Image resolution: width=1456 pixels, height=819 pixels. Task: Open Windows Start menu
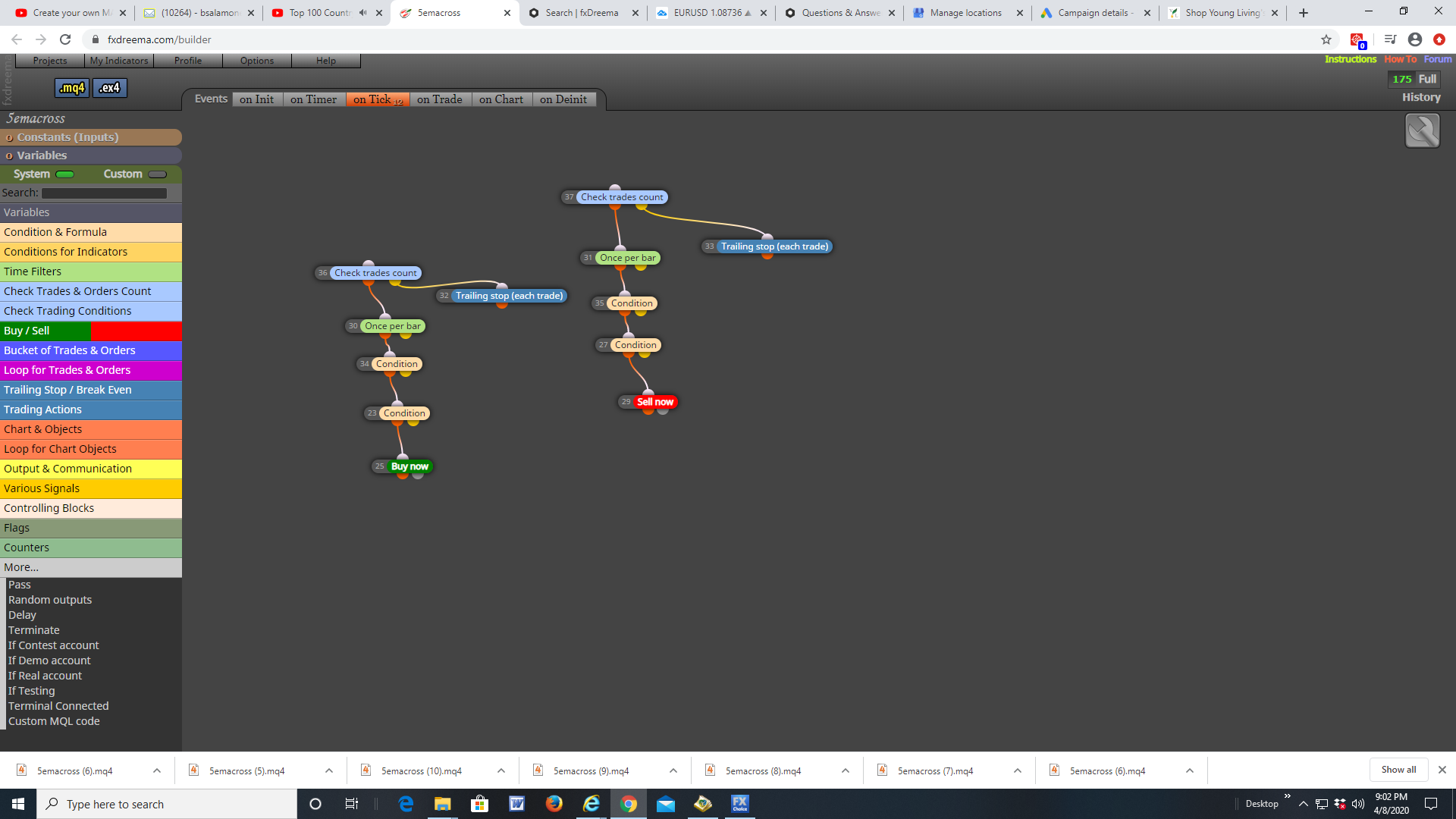point(18,804)
